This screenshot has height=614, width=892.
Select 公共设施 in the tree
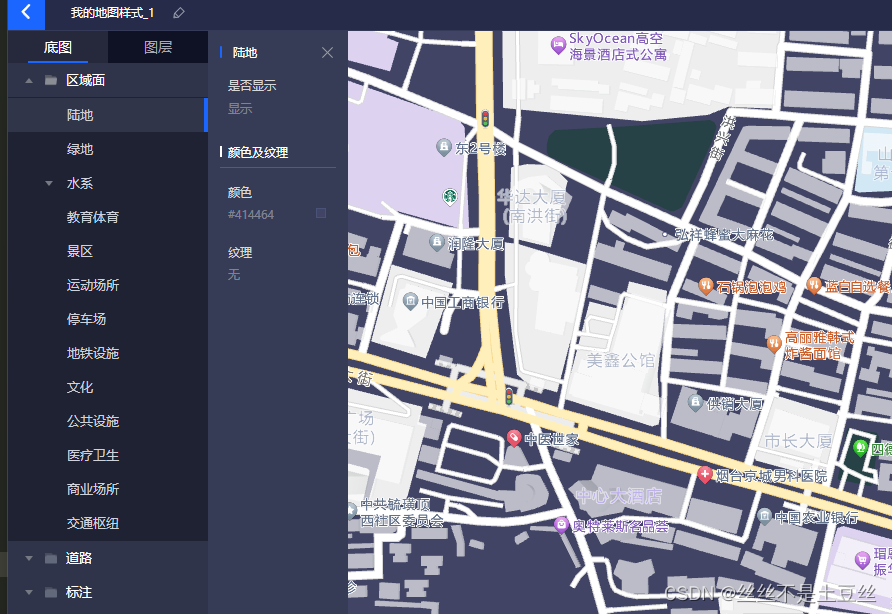tap(108, 421)
